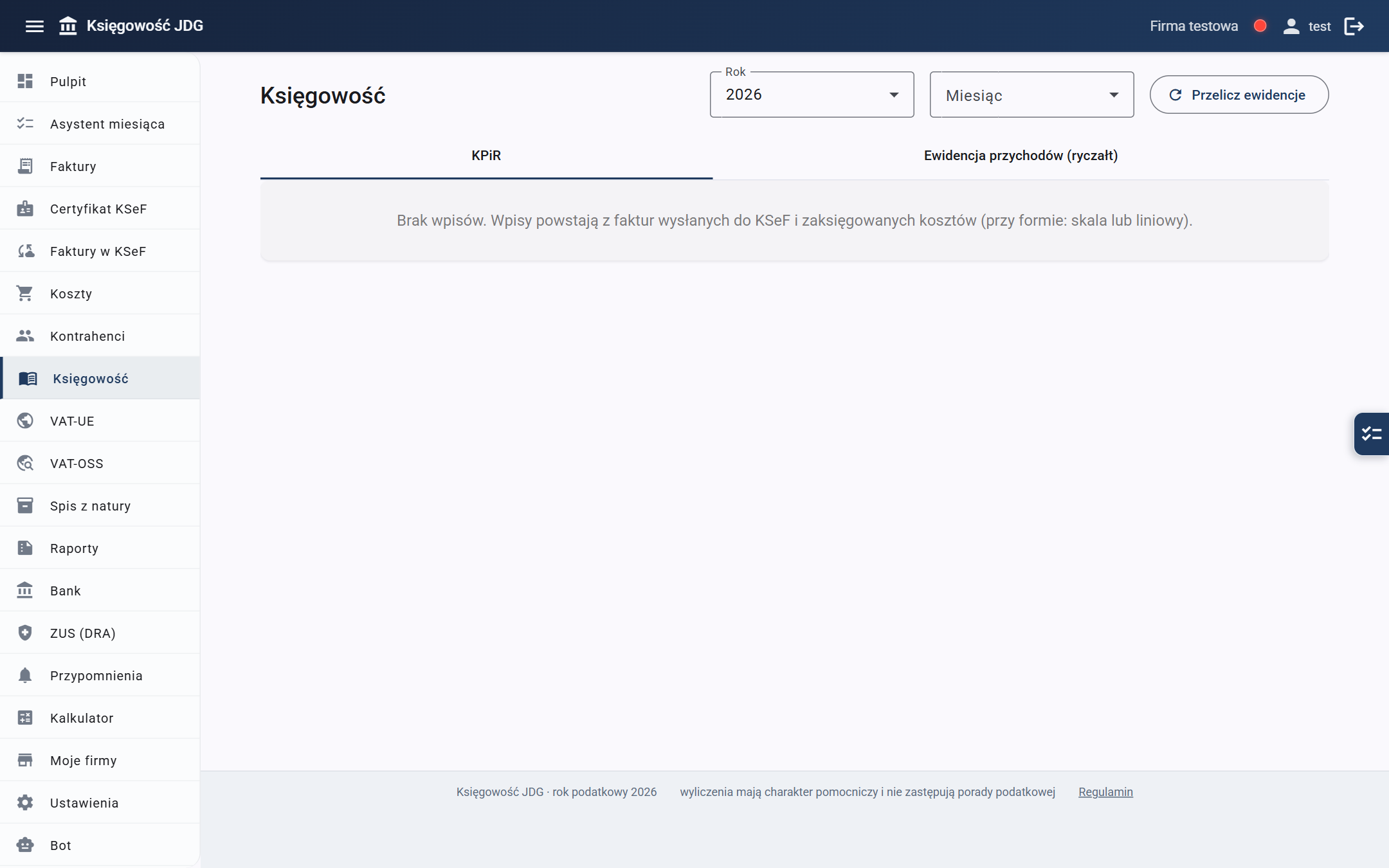Viewport: 1389px width, 868px height.
Task: Expand the Rok year dropdown
Action: 812,95
